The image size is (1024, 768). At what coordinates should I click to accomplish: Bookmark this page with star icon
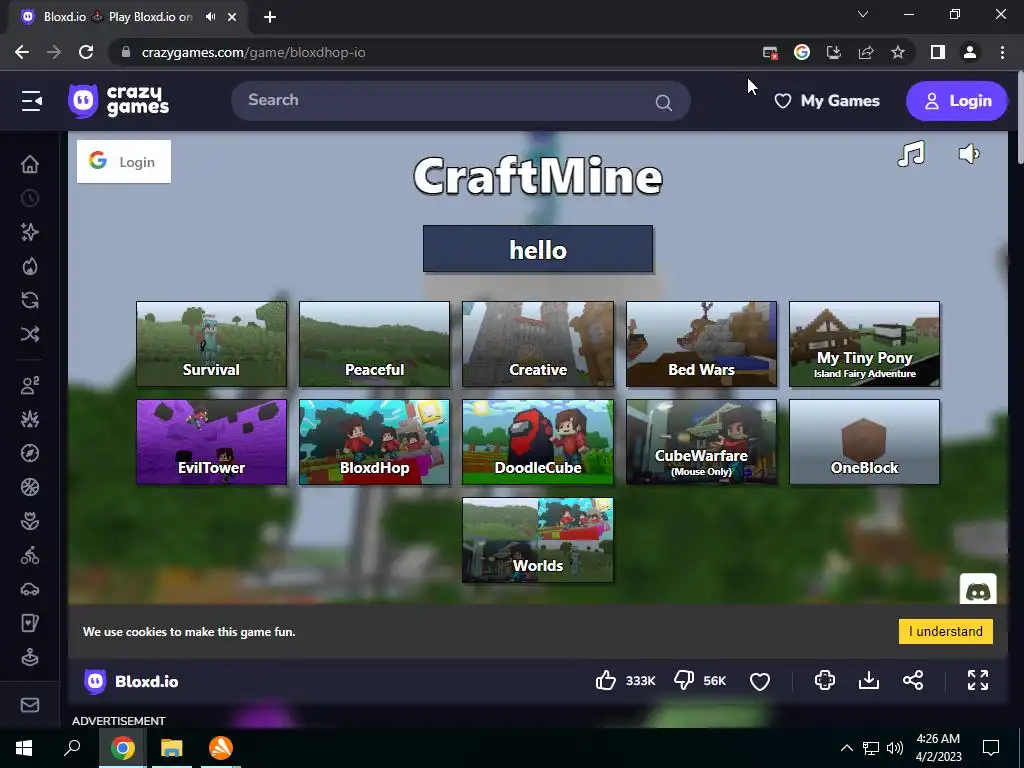coord(898,52)
